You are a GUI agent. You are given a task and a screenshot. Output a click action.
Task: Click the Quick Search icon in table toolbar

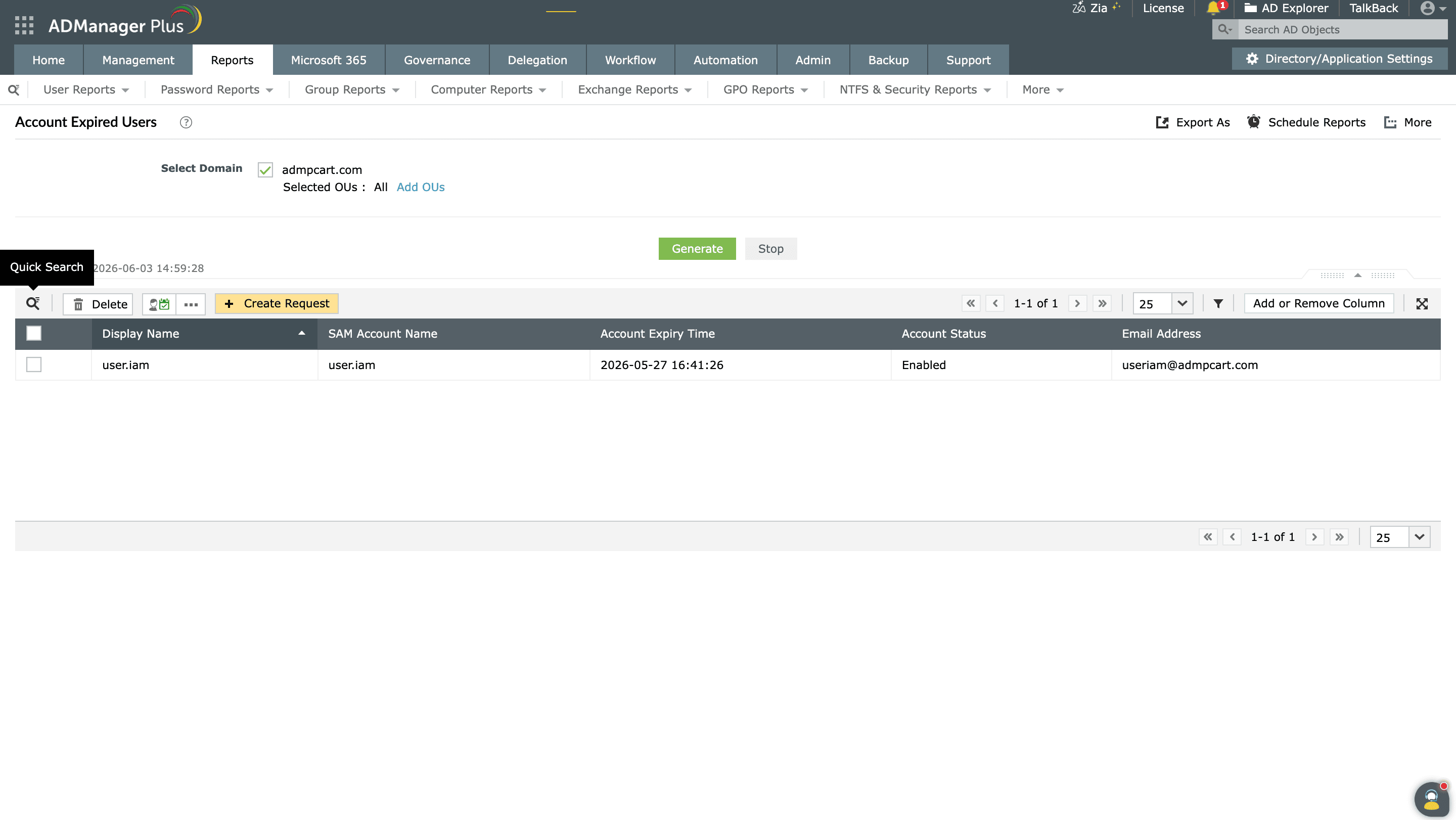[33, 303]
